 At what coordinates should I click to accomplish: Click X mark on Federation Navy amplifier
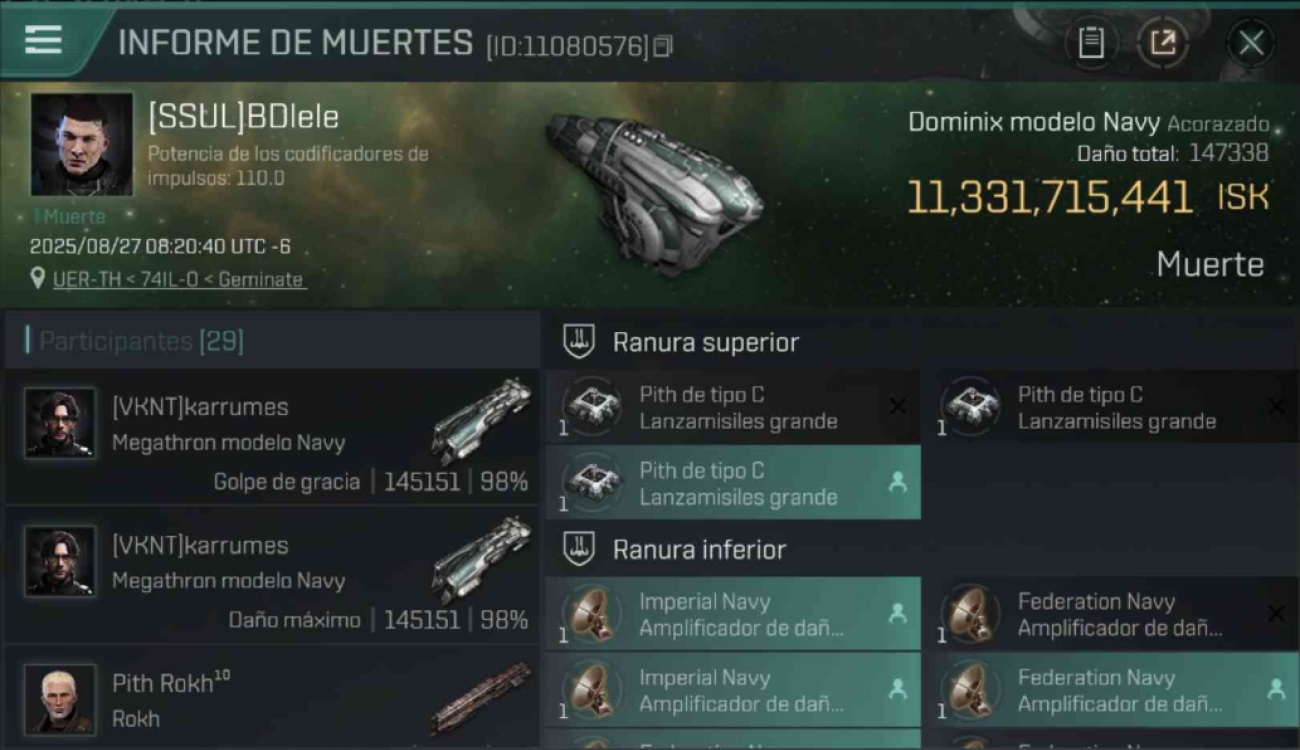(1276, 614)
